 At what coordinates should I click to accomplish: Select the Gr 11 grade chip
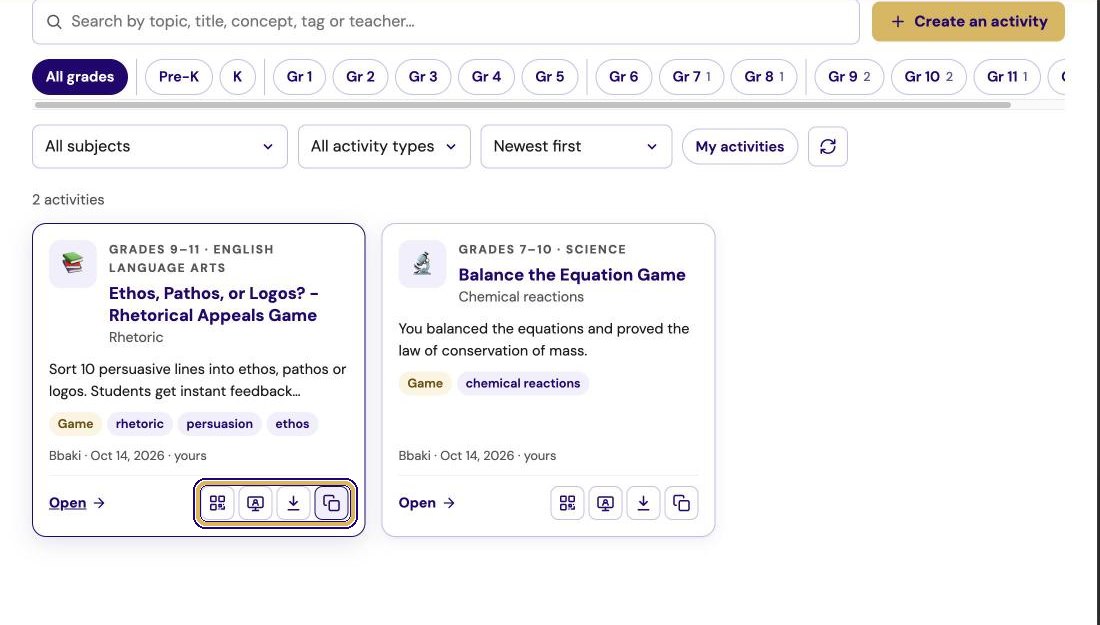click(1007, 76)
